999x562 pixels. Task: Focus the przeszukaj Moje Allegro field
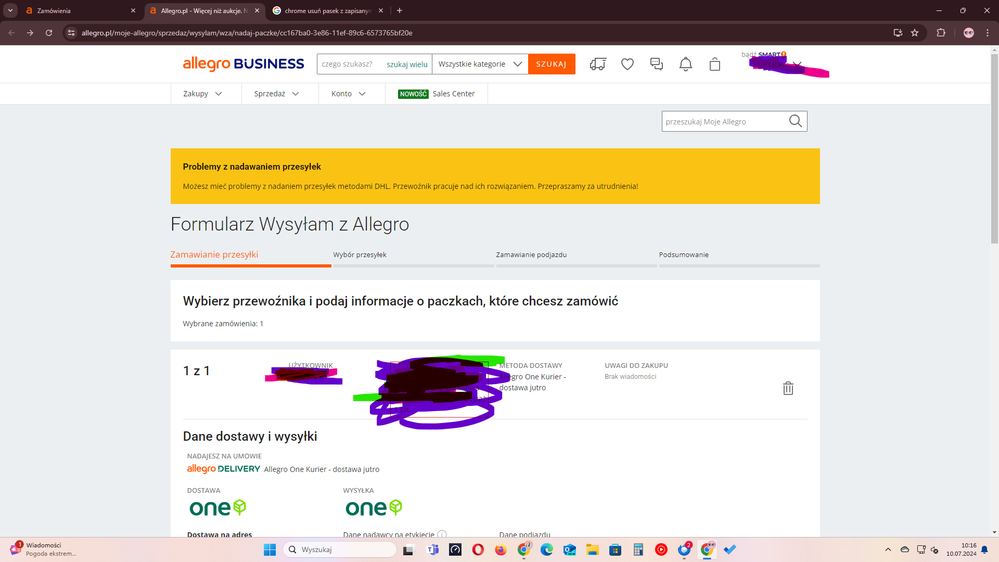[724, 121]
